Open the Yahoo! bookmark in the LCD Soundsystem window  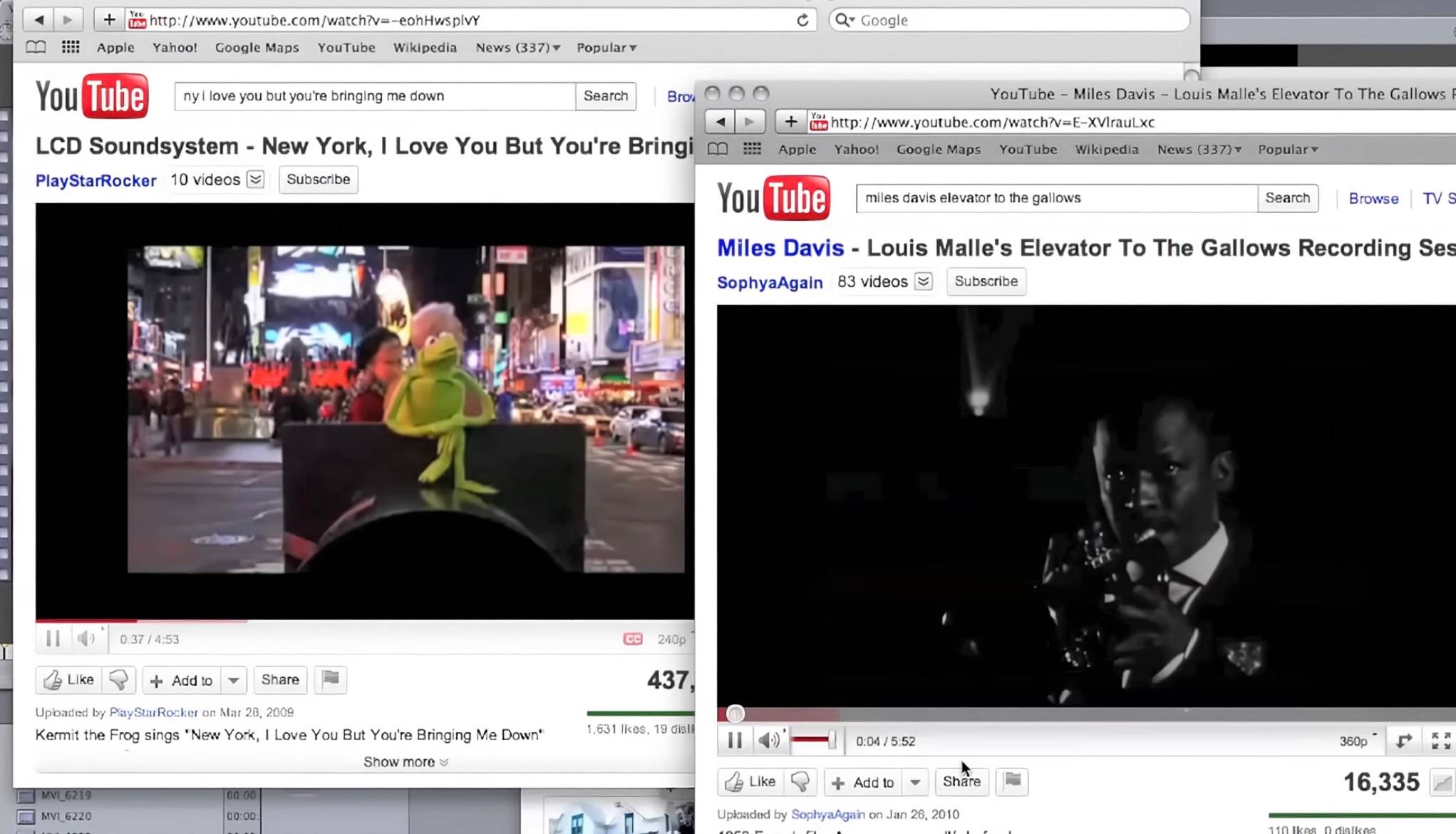(175, 47)
